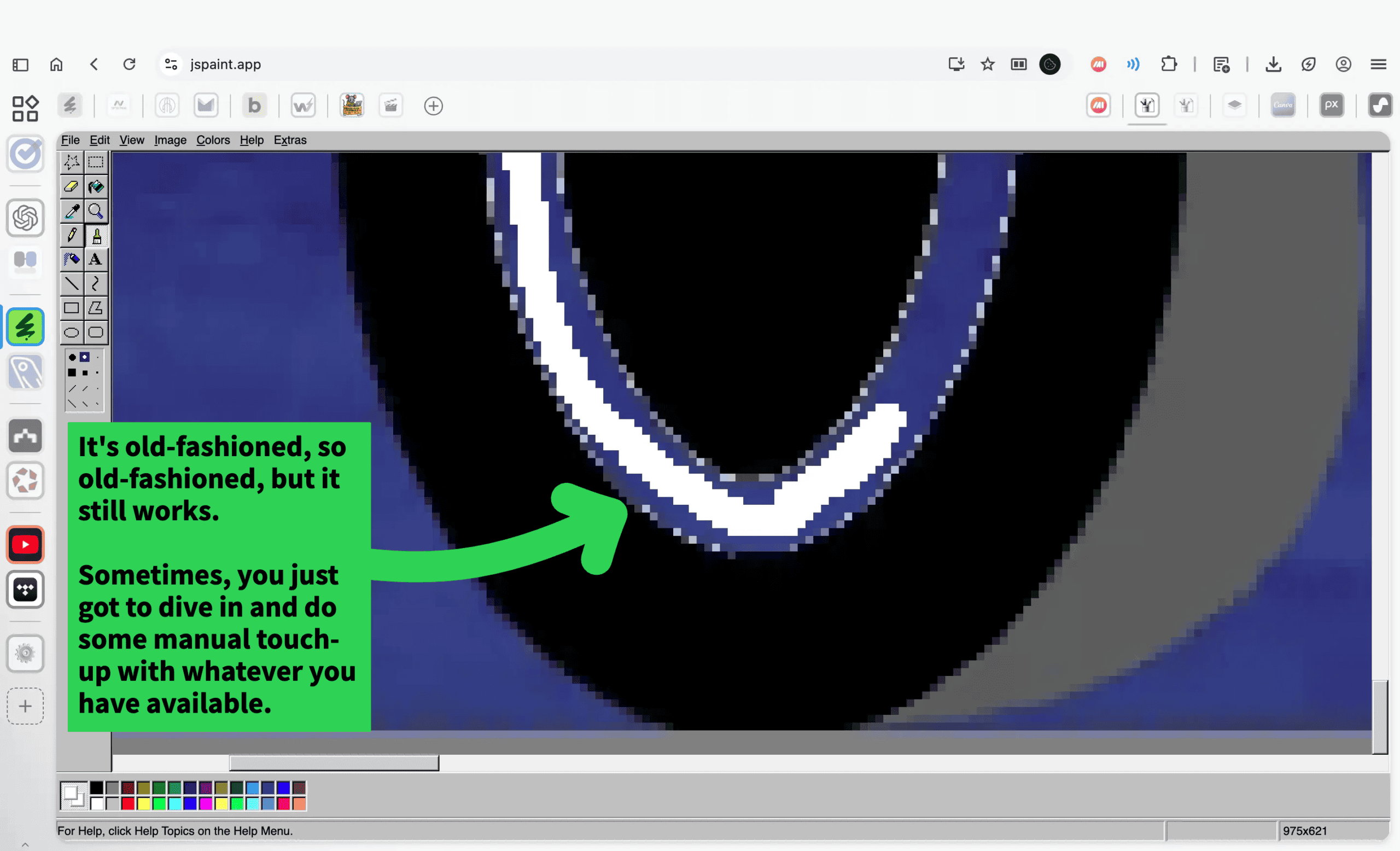1400x851 pixels.
Task: Choose the Airbrush spray can tool
Action: click(x=72, y=260)
